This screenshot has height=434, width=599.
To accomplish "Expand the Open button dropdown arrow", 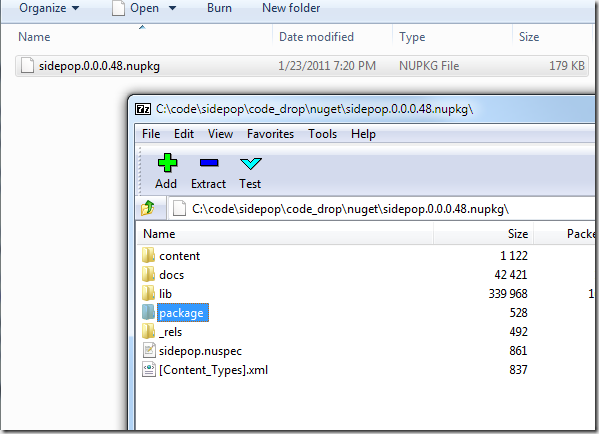I will [173, 8].
